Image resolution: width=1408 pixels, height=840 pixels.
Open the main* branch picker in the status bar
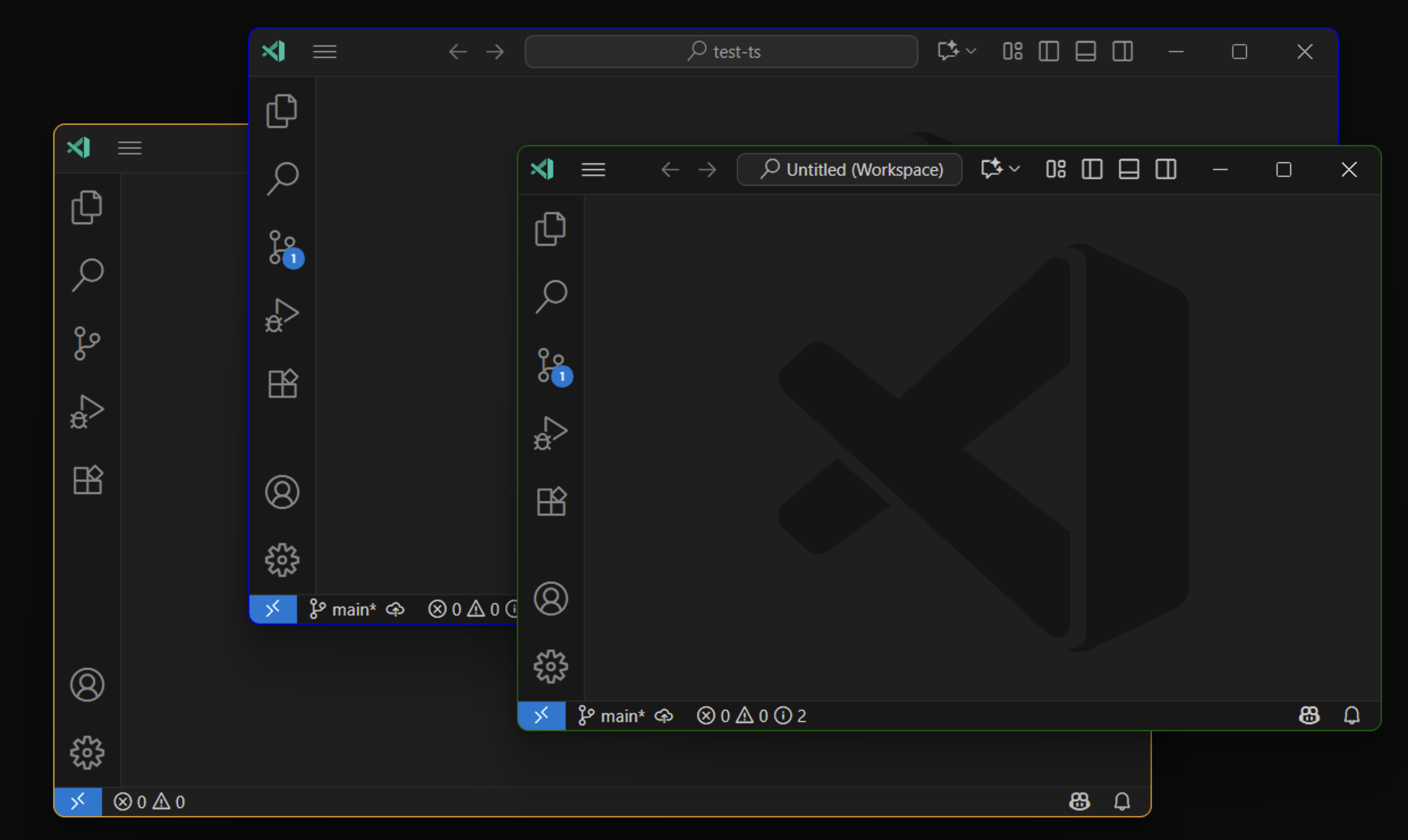pos(611,715)
